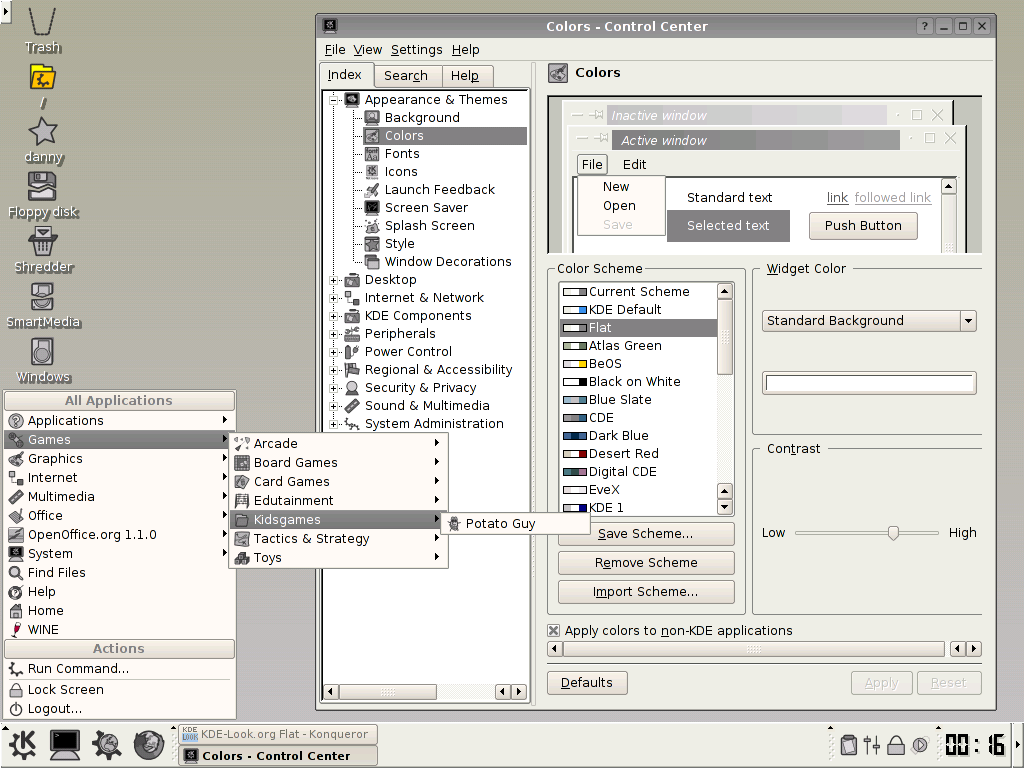
Task: Open the Standard Background widget color dropdown
Action: point(869,321)
